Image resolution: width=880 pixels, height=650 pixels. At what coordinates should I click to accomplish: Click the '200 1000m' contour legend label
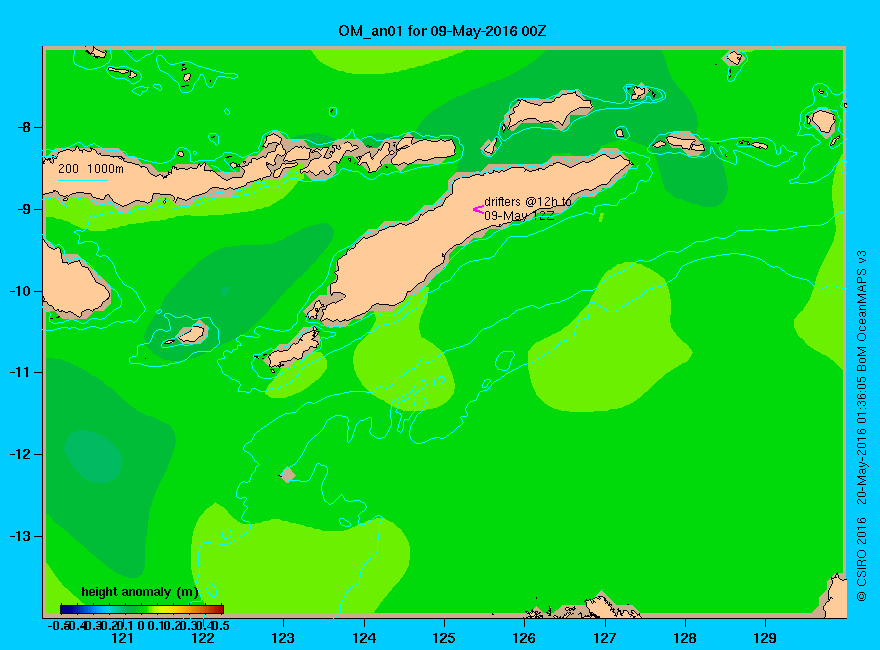coord(91,169)
